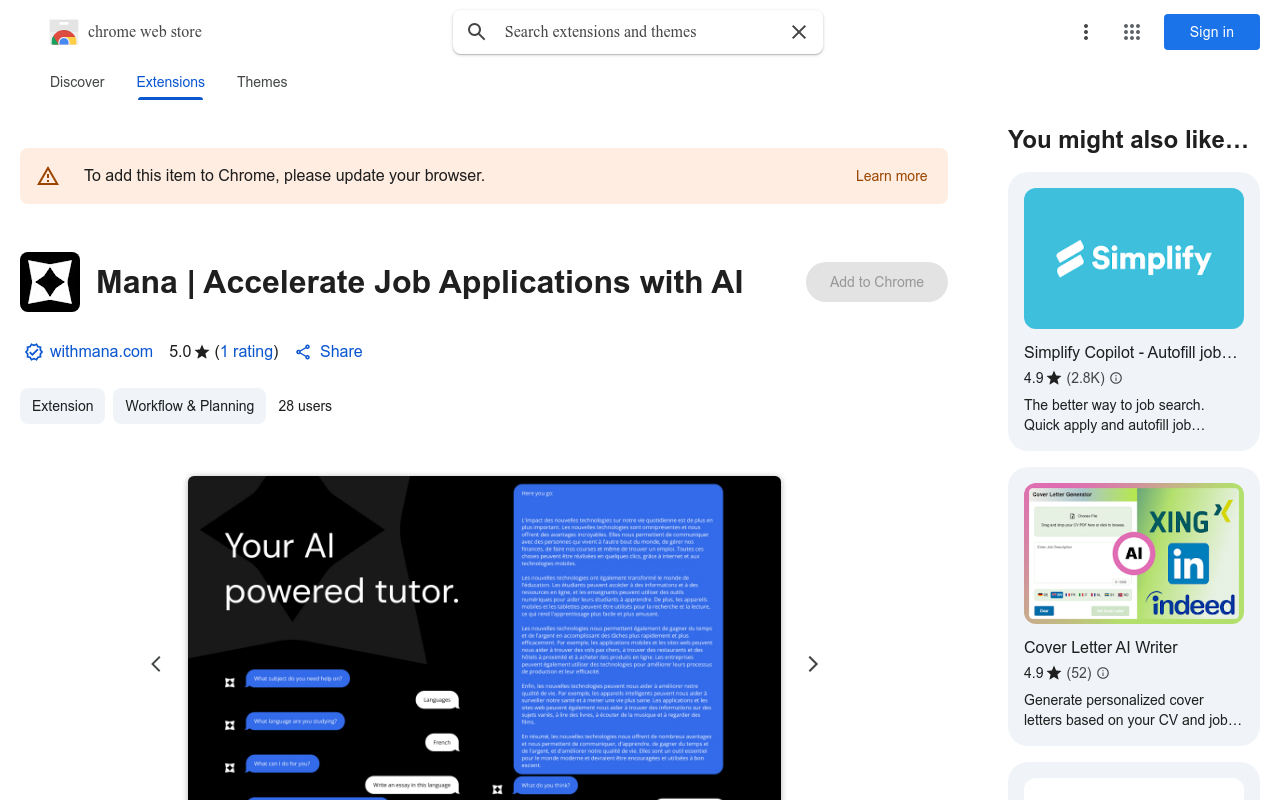
Task: Show previous screenshot with left arrow
Action: tap(156, 664)
